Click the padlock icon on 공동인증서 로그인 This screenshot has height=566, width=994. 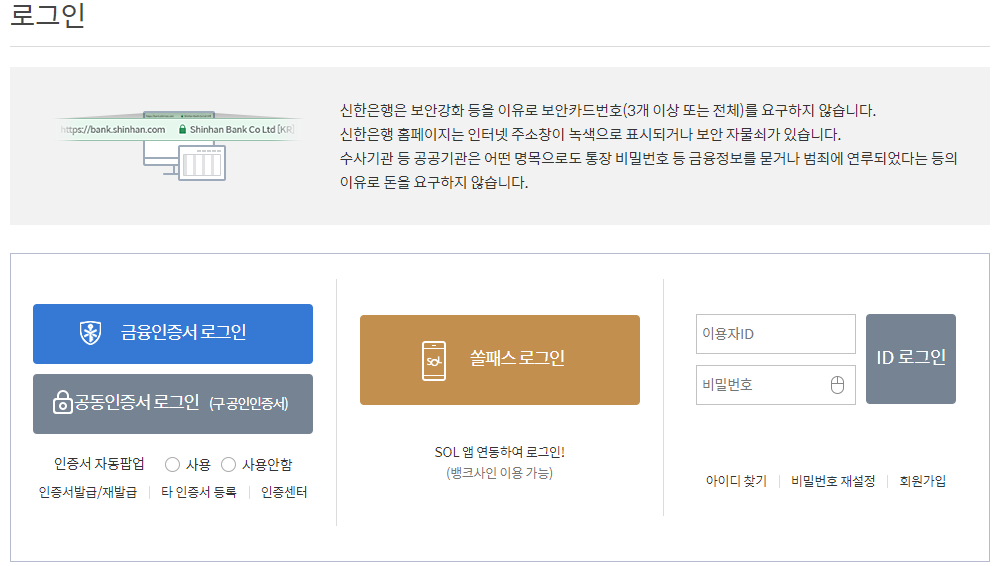click(x=62, y=402)
